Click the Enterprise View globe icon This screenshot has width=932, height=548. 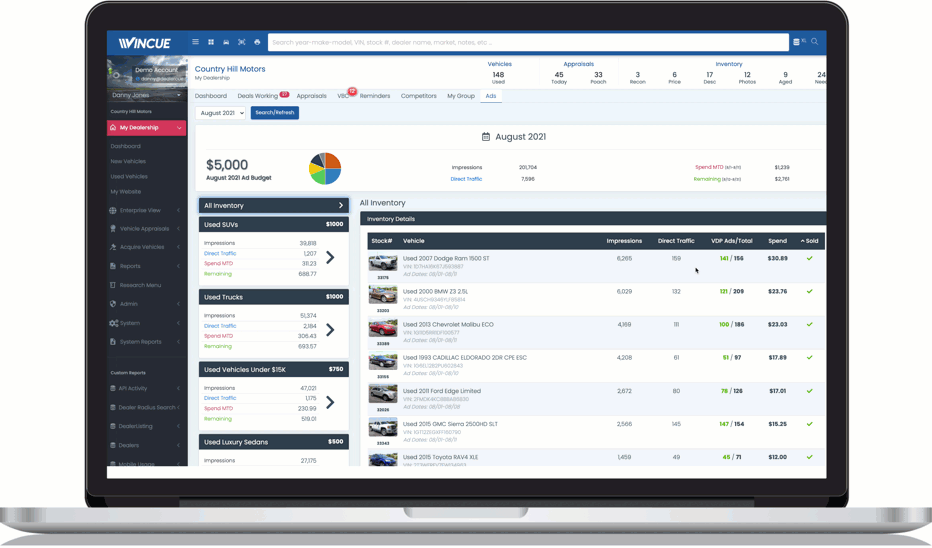point(113,210)
